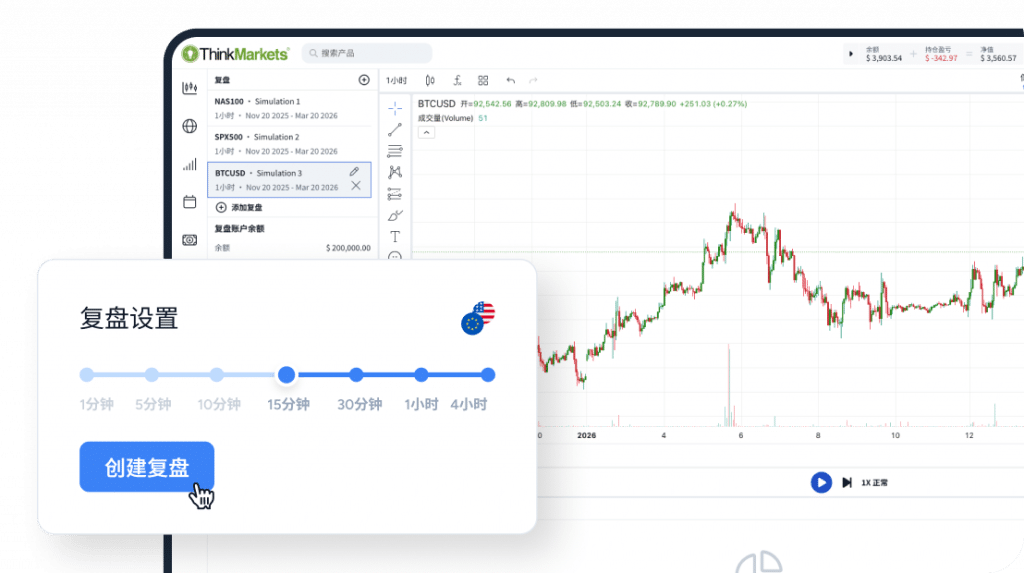Click the ThinkMarkets logo
The image size is (1024, 573).
tap(235, 54)
